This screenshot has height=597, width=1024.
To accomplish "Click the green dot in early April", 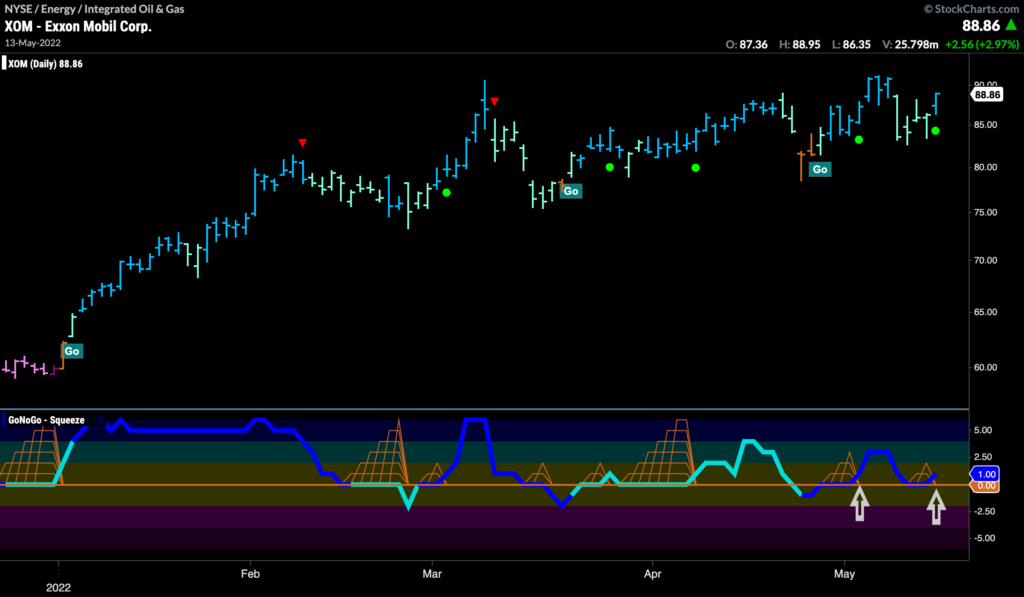I will (696, 168).
